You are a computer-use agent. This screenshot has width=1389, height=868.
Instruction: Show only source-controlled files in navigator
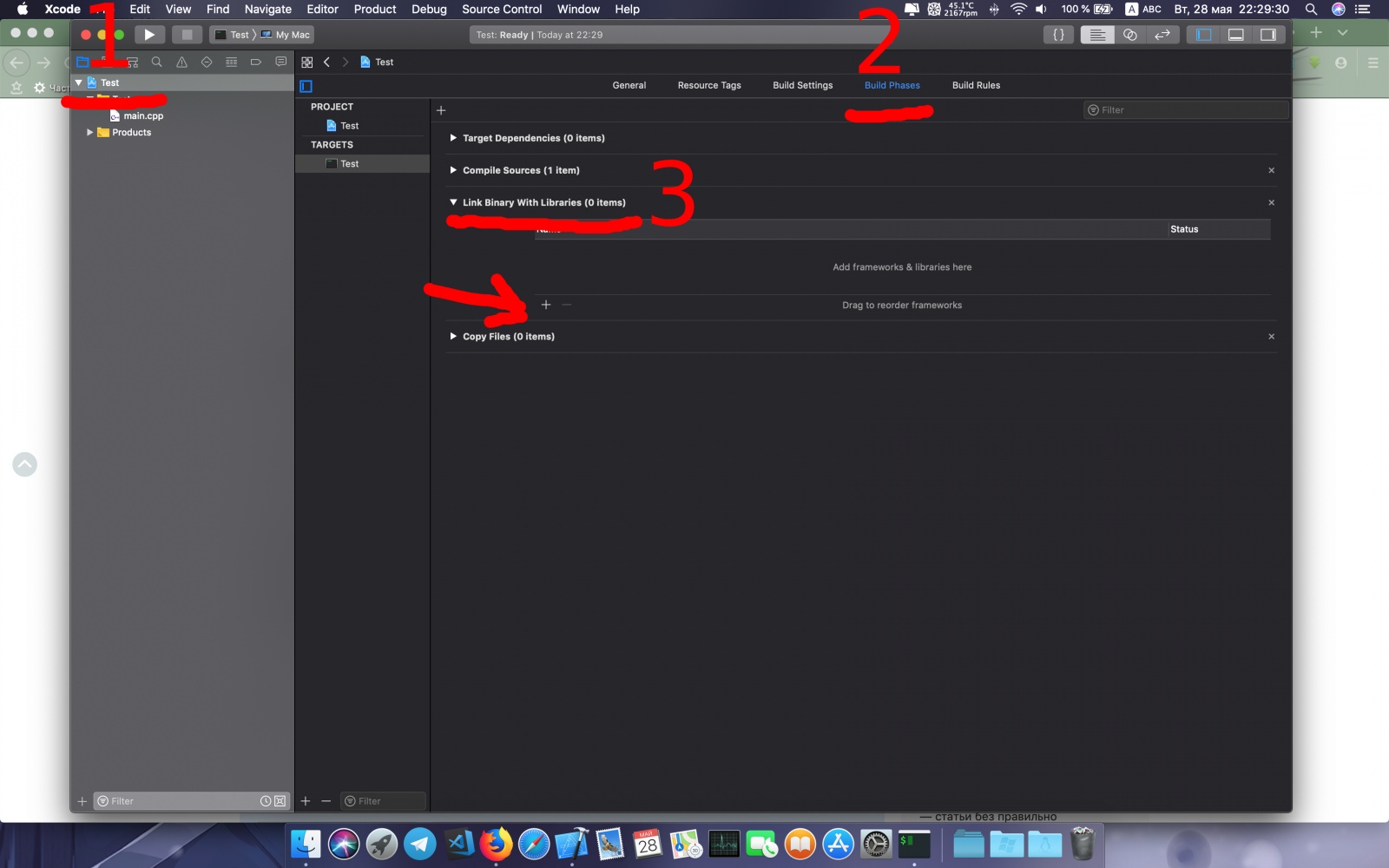tap(280, 801)
